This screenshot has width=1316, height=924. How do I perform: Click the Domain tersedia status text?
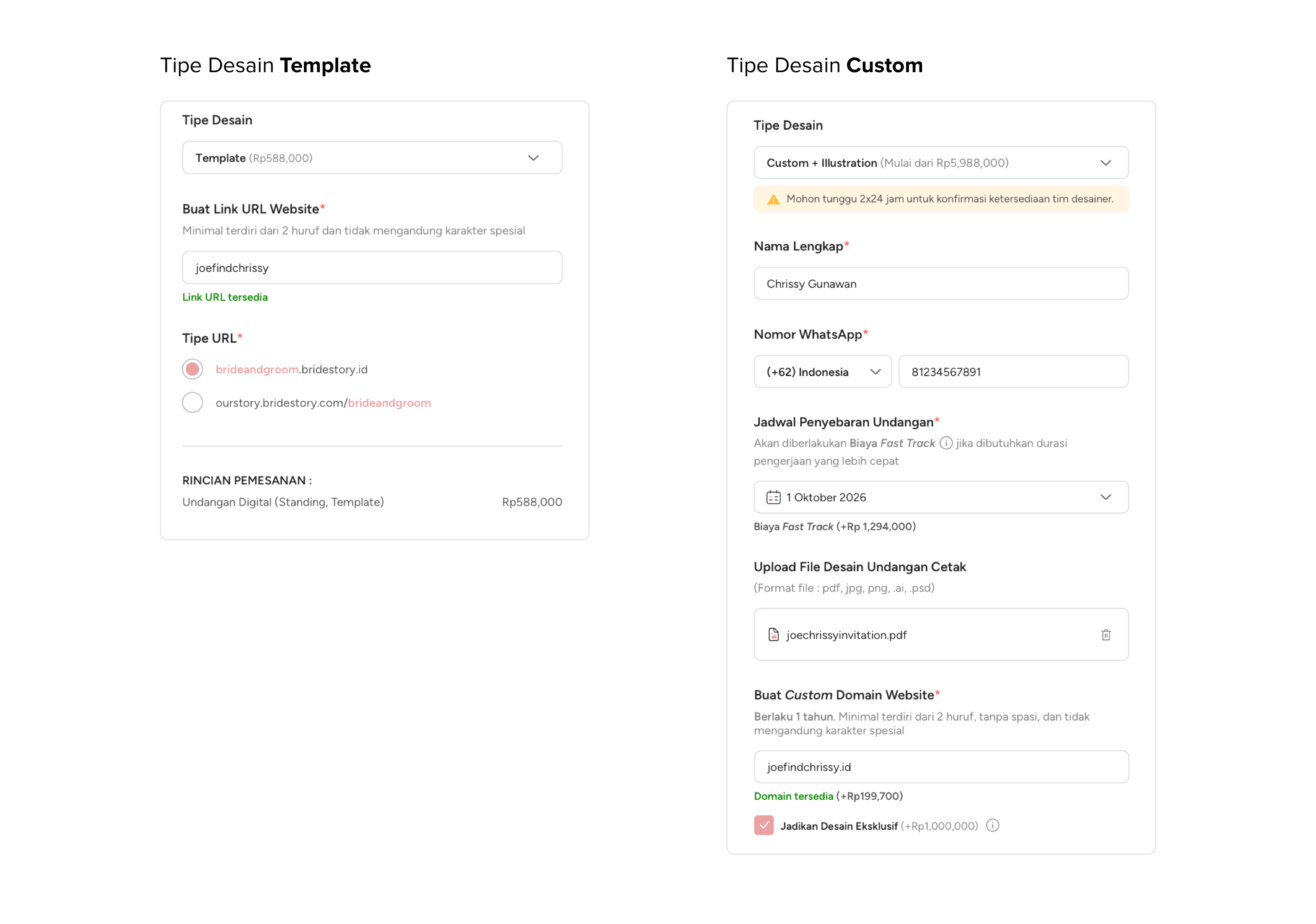tap(793, 796)
